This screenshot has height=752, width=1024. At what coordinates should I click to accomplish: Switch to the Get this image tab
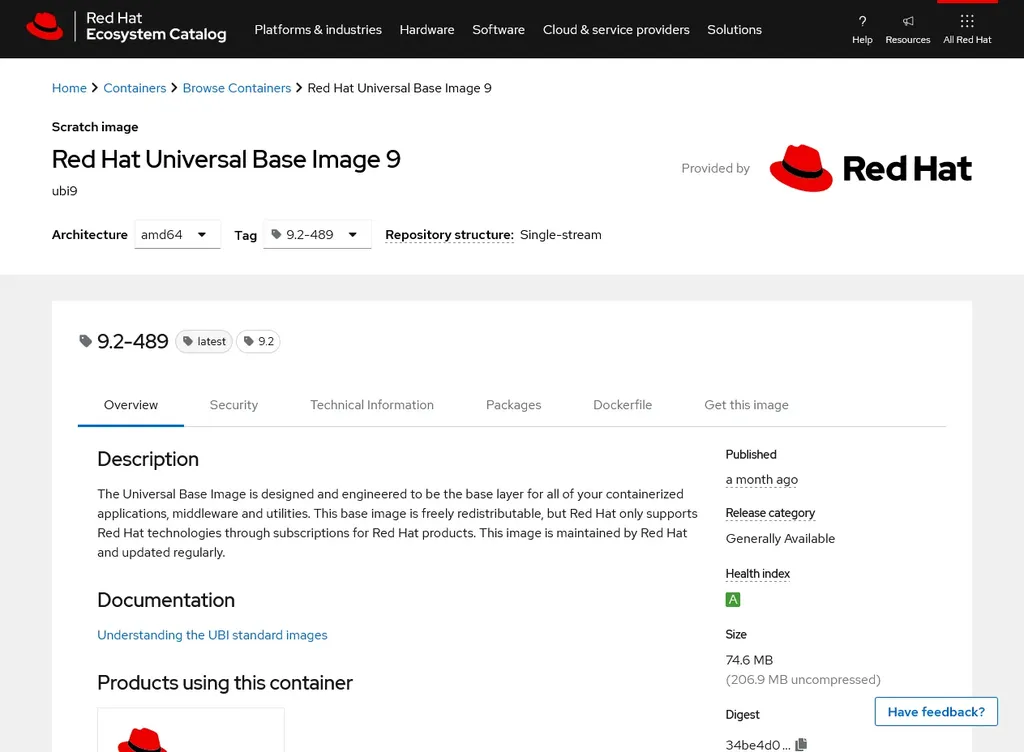pos(746,405)
